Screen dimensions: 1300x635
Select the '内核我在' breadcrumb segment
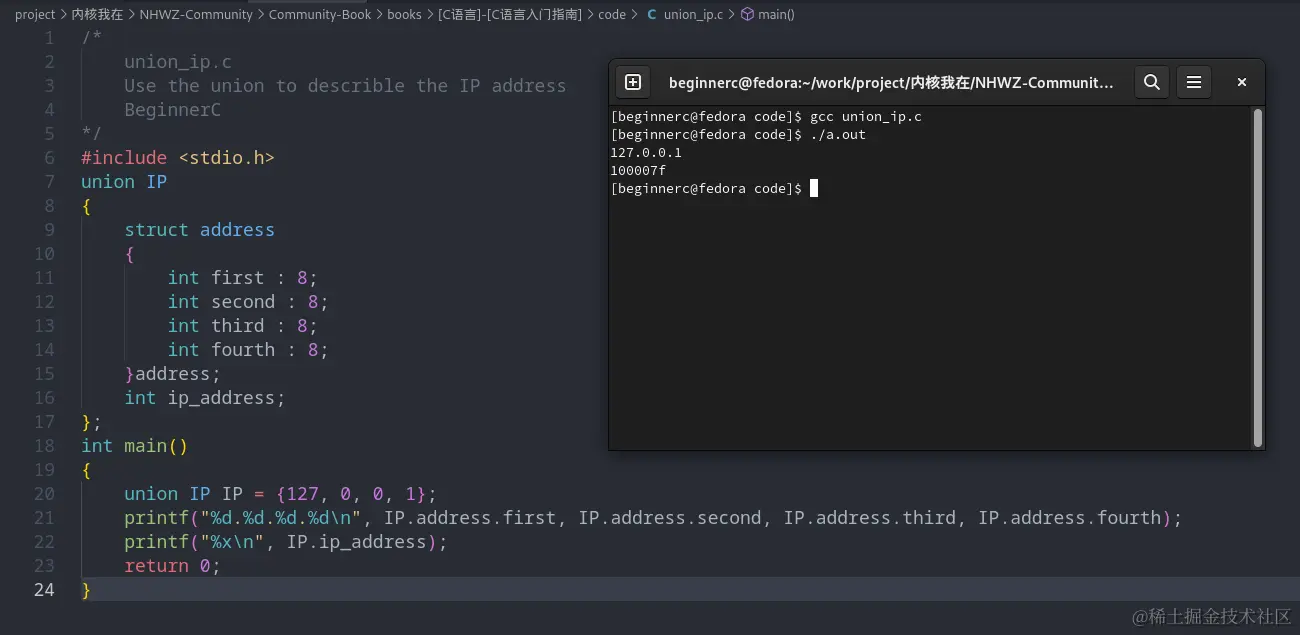pyautogui.click(x=97, y=15)
